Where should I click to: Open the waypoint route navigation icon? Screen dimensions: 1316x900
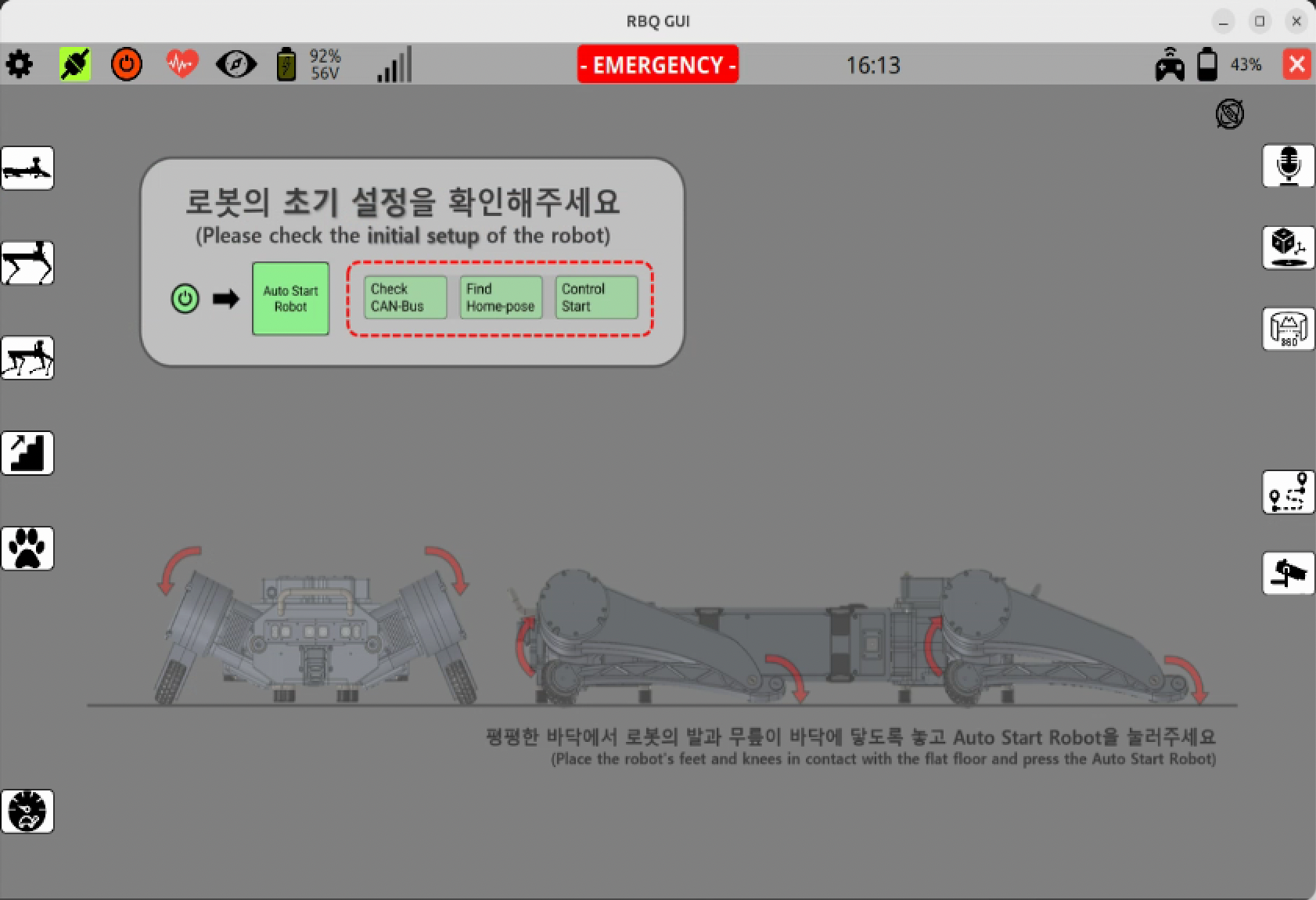pos(1289,492)
